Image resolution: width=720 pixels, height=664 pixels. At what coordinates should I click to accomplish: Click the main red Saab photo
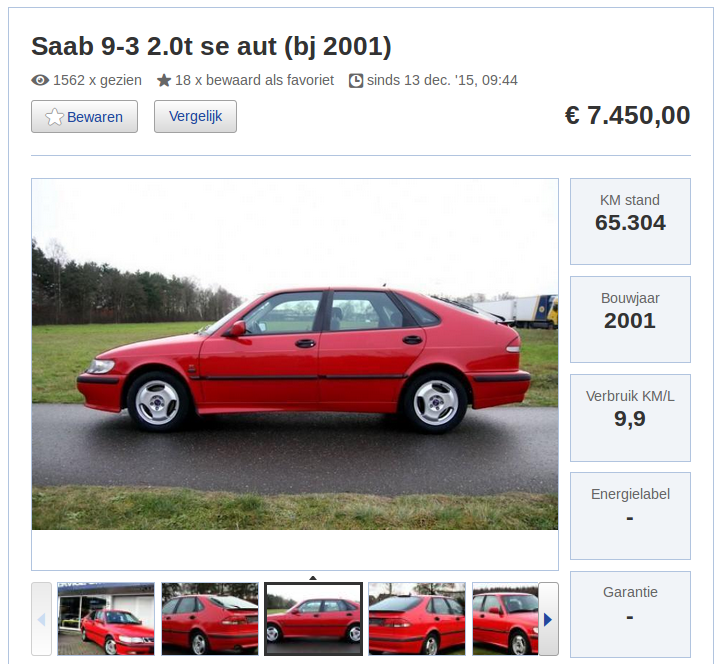pyautogui.click(x=295, y=354)
